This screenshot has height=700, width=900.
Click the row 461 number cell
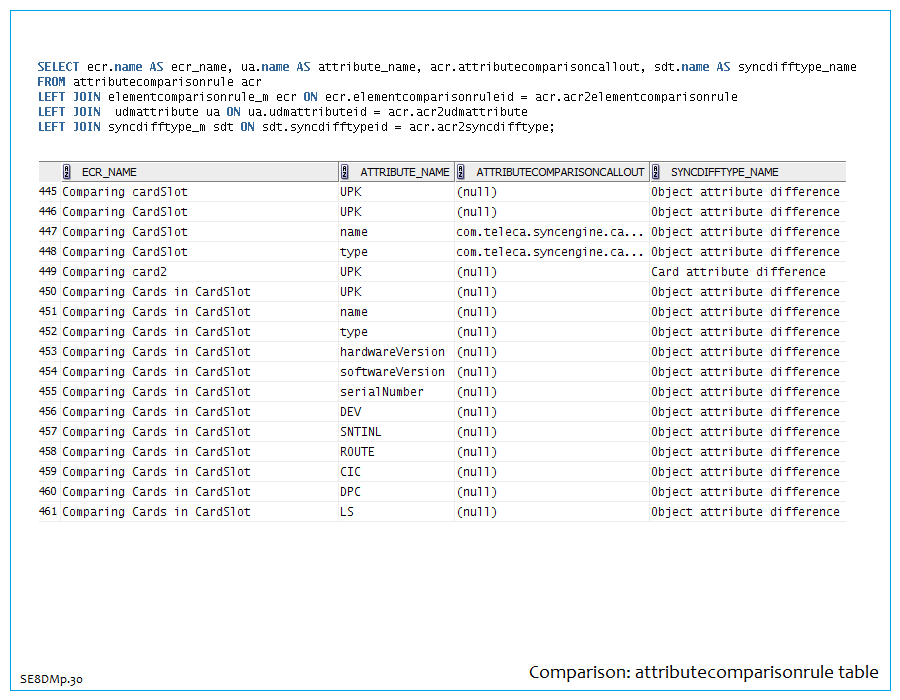click(x=48, y=512)
